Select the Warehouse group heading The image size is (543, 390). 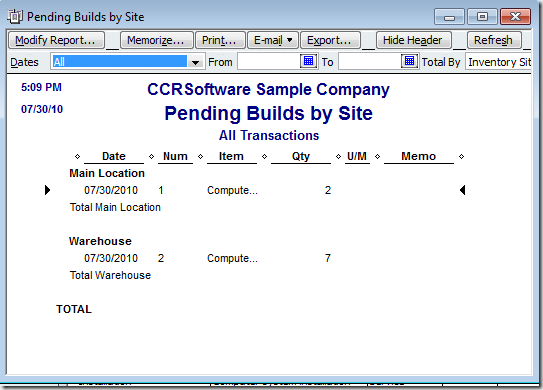point(100,241)
